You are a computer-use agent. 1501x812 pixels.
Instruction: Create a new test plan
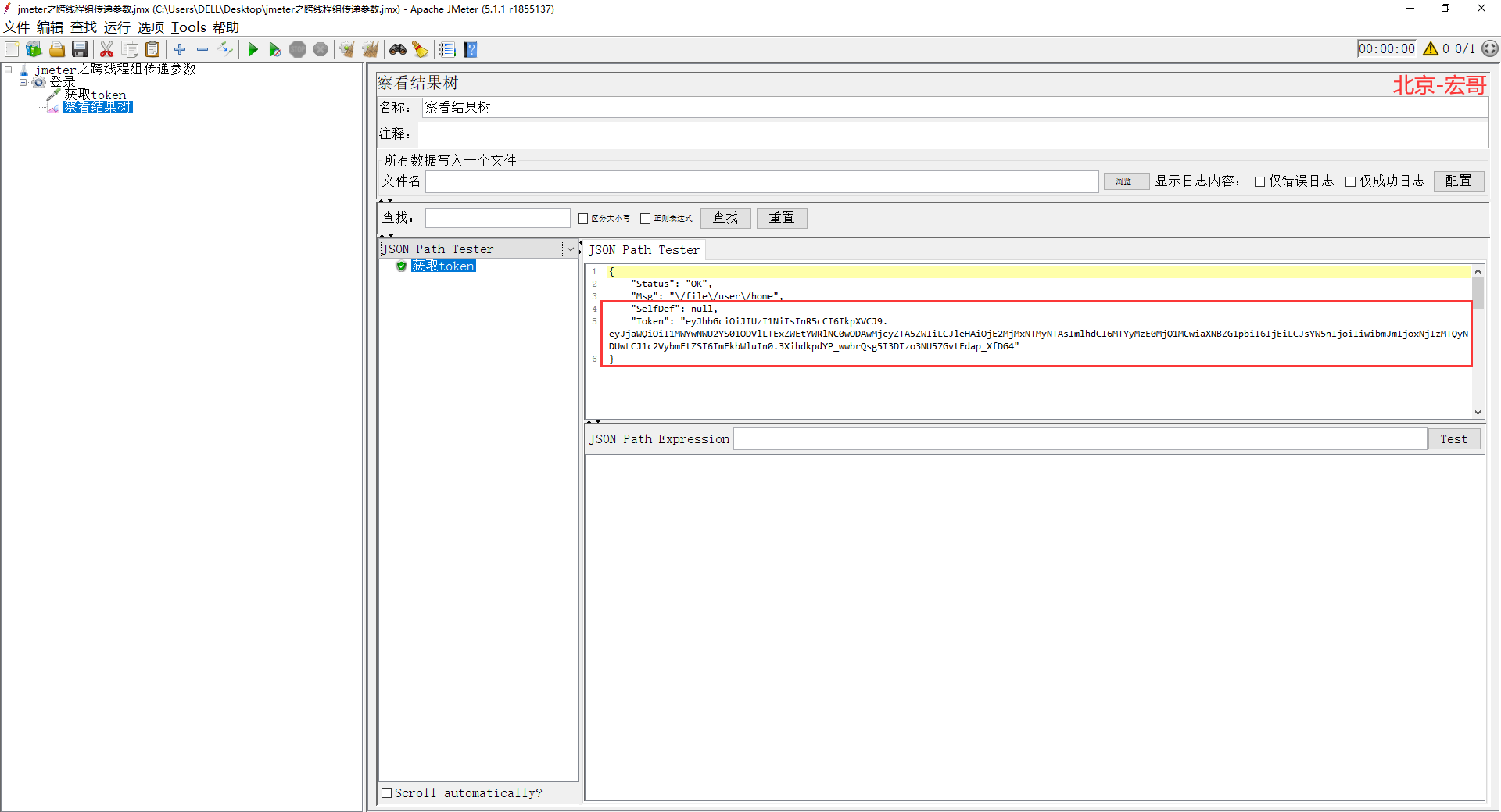(12, 49)
